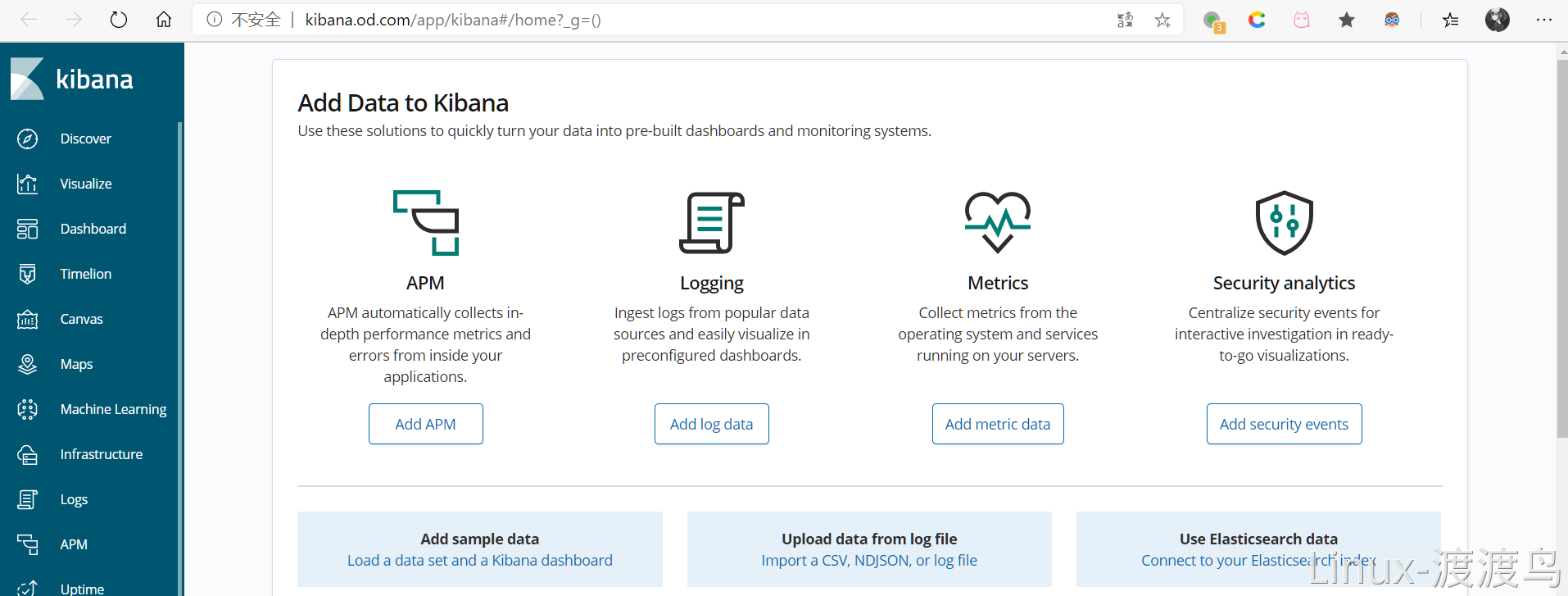The width and height of the screenshot is (1568, 596).
Task: Click the Add metric data button
Action: [998, 424]
